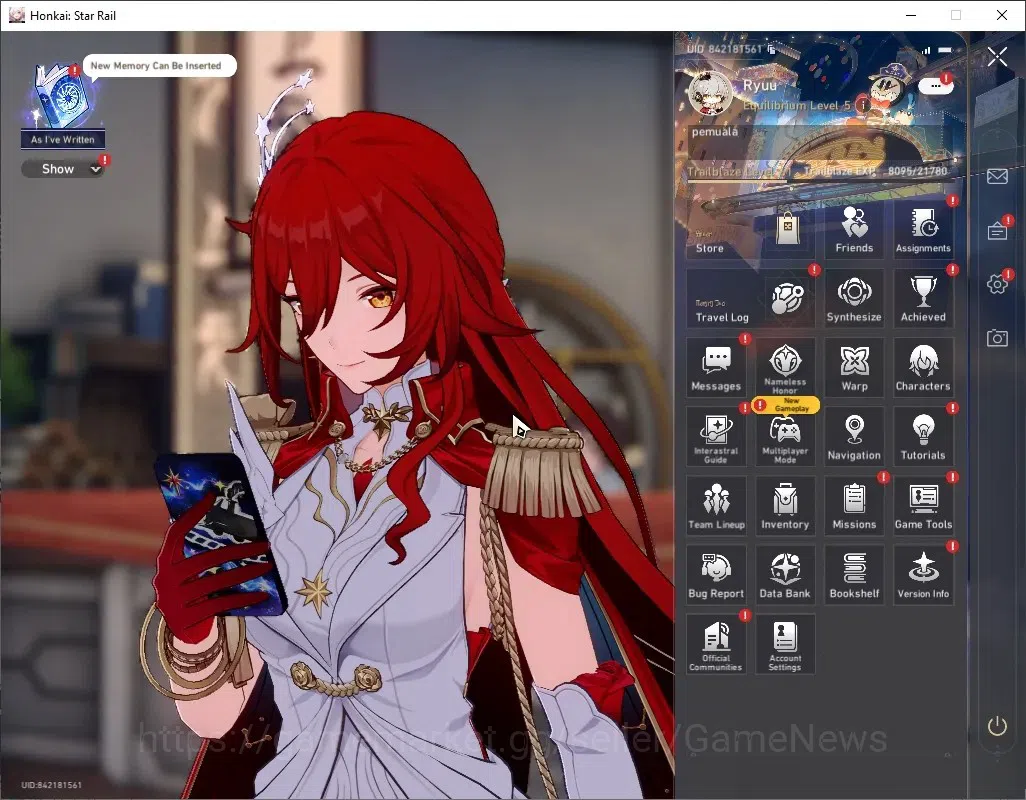The width and height of the screenshot is (1026, 800).
Task: Open the Synthesize menu
Action: point(854,298)
